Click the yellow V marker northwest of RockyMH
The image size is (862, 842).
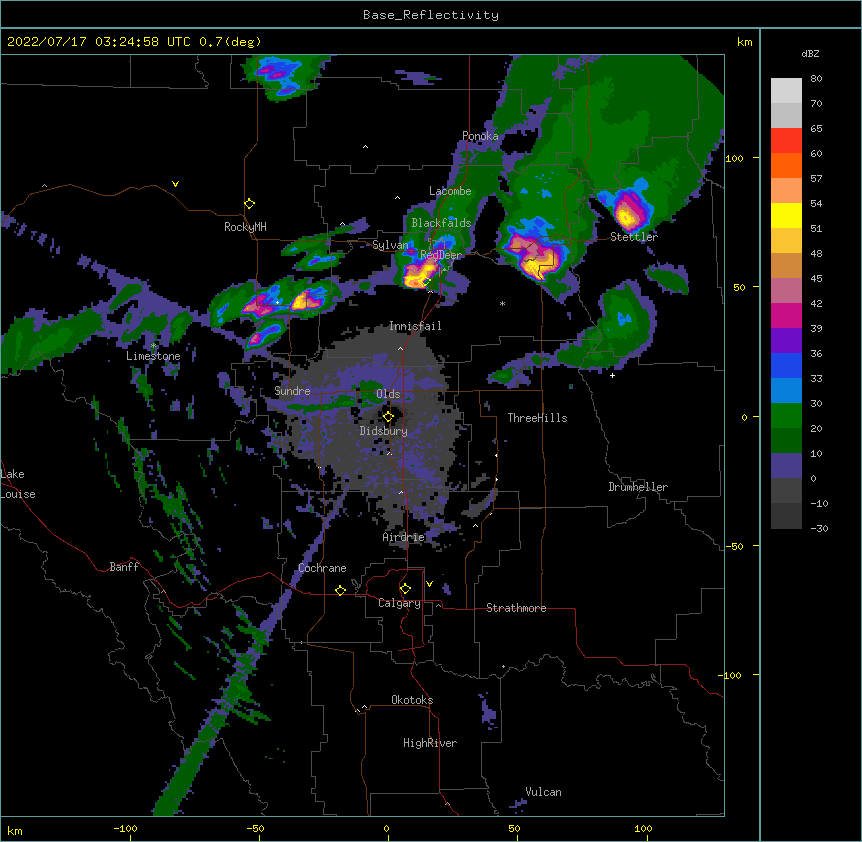tap(175, 184)
